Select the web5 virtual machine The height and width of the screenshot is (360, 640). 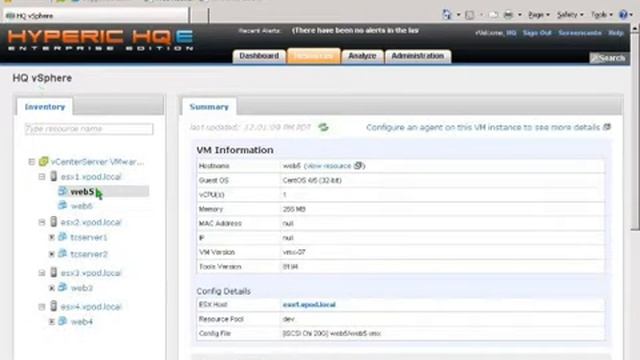[x=82, y=191]
